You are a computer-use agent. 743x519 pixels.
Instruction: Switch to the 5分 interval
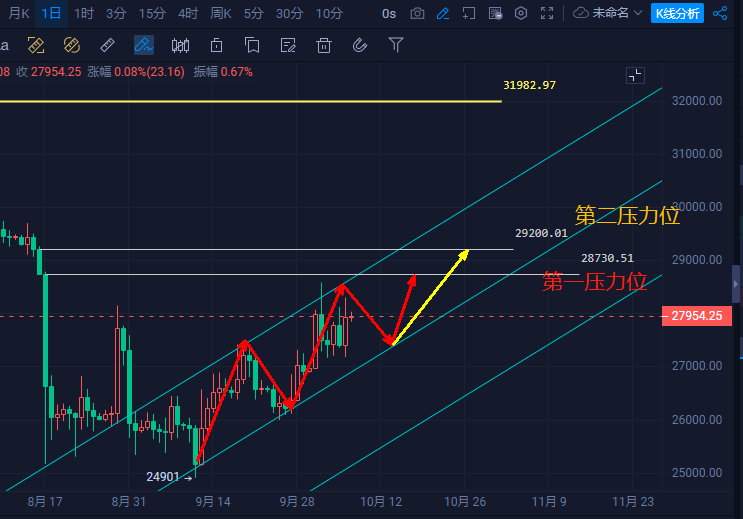(253, 13)
